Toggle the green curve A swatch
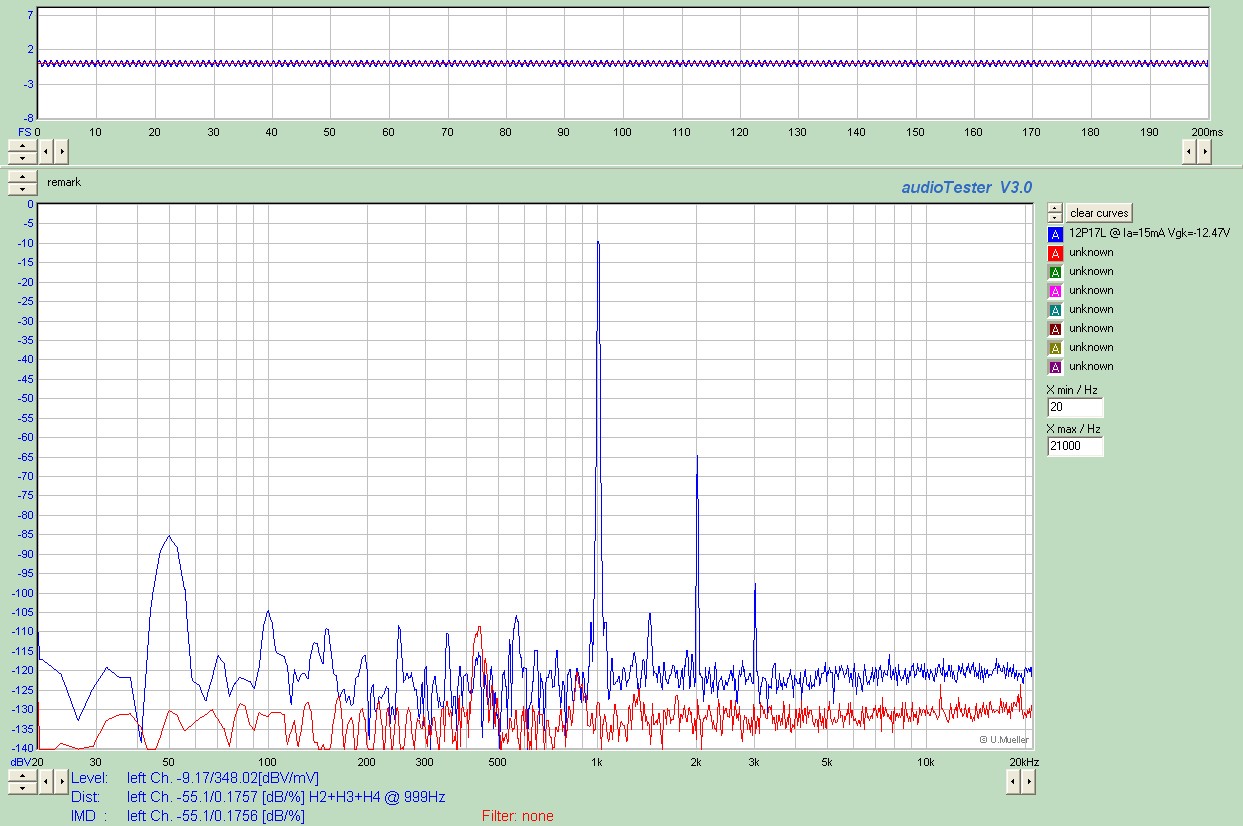The width and height of the screenshot is (1243, 826). pyautogui.click(x=1054, y=272)
